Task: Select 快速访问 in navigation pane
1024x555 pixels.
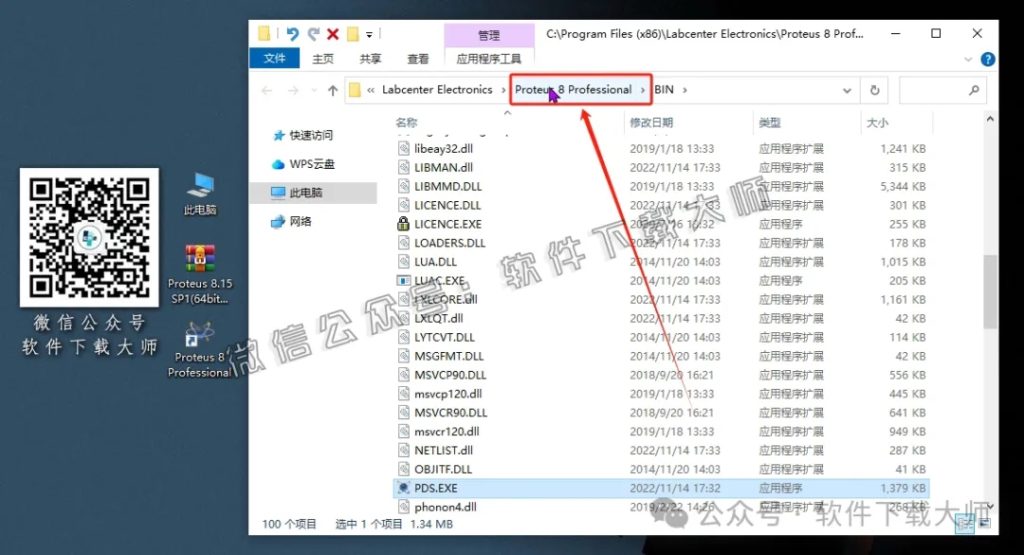Action: tap(311, 135)
